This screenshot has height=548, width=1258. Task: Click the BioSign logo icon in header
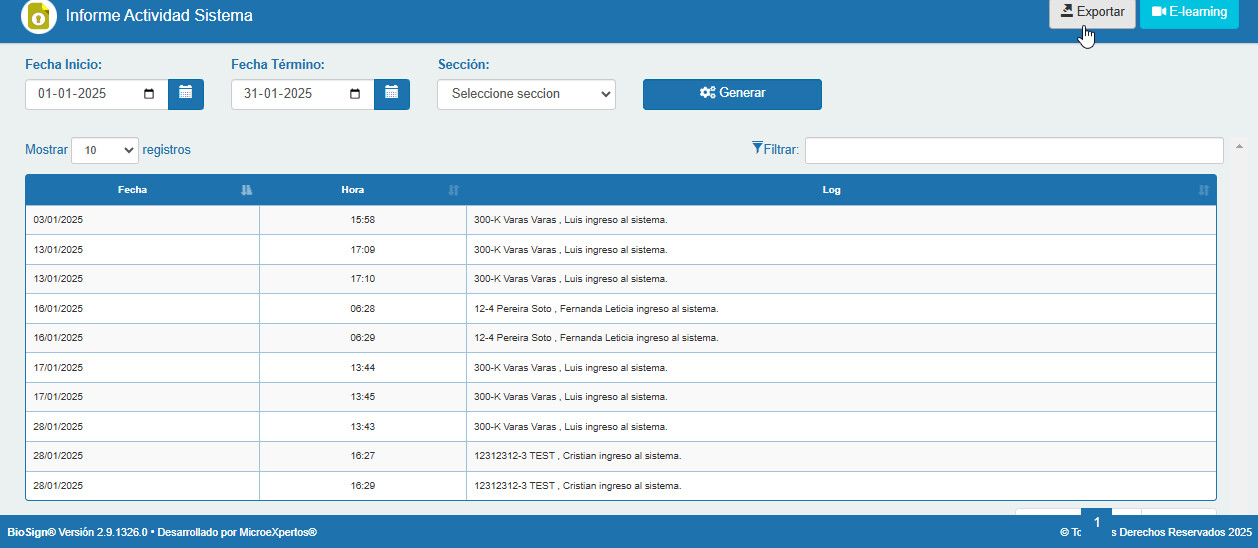39,16
